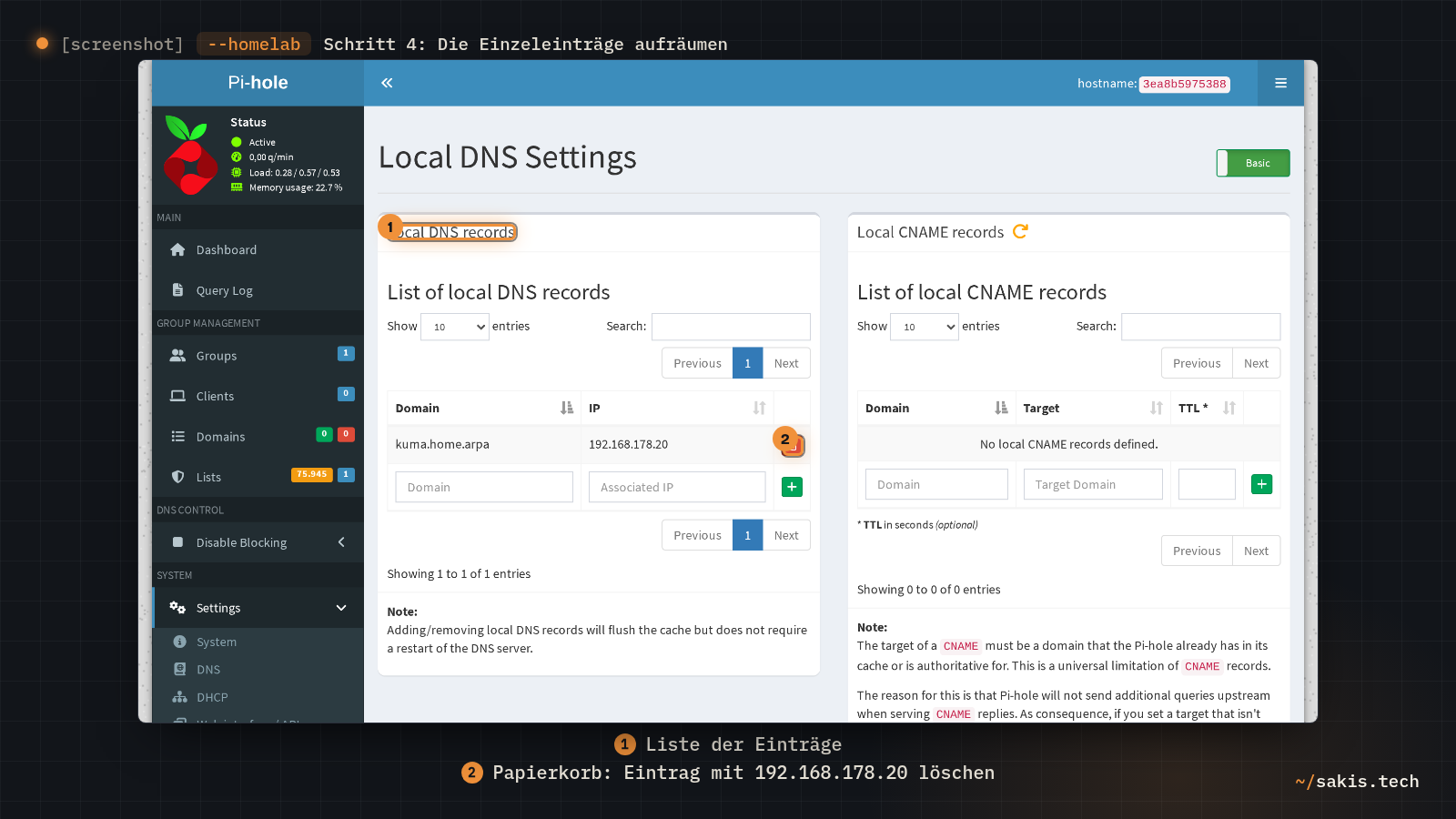Sort CNAME records by Target column
Image resolution: width=1456 pixels, height=819 pixels.
pos(1093,408)
